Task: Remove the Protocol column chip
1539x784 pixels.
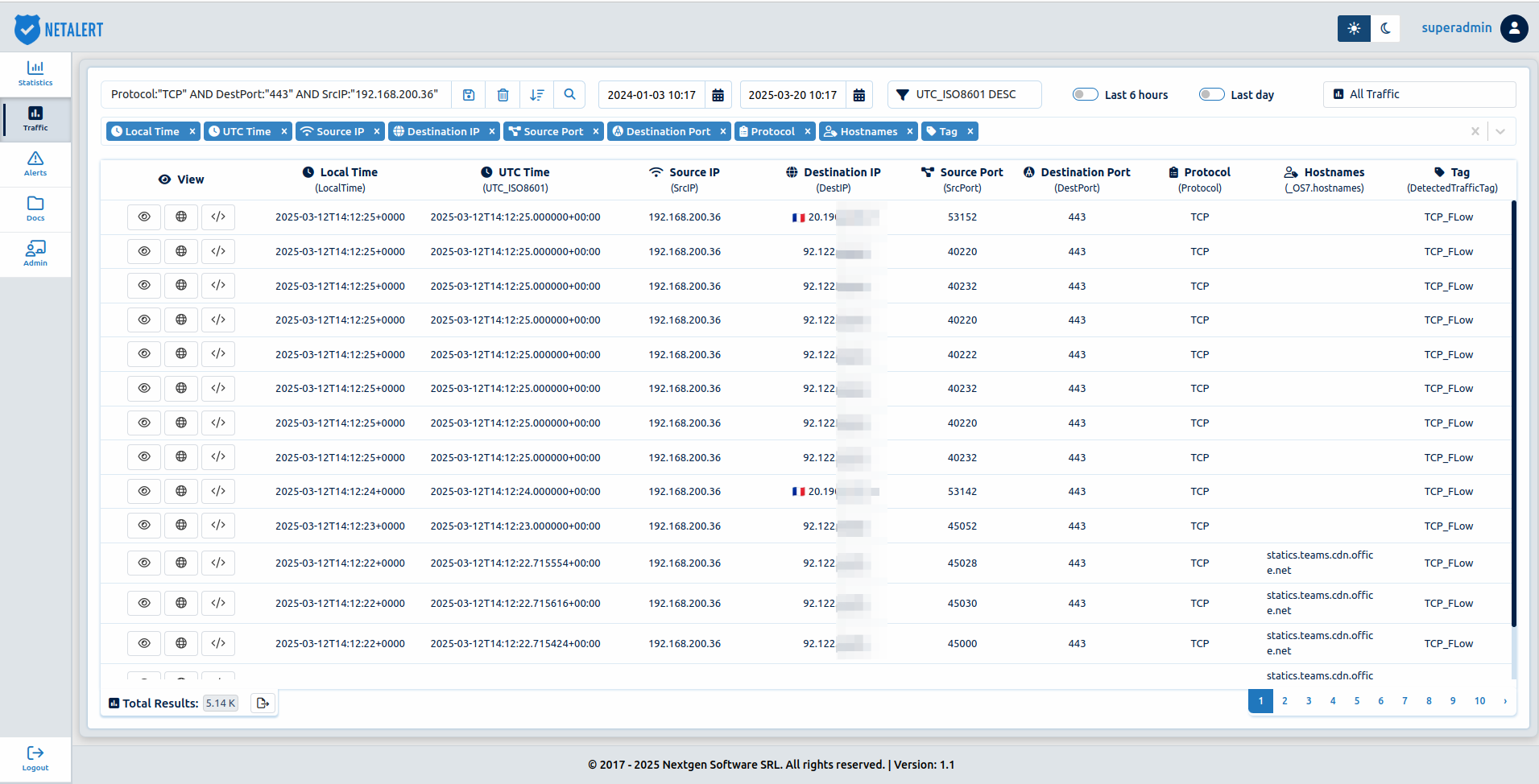Action: point(807,131)
